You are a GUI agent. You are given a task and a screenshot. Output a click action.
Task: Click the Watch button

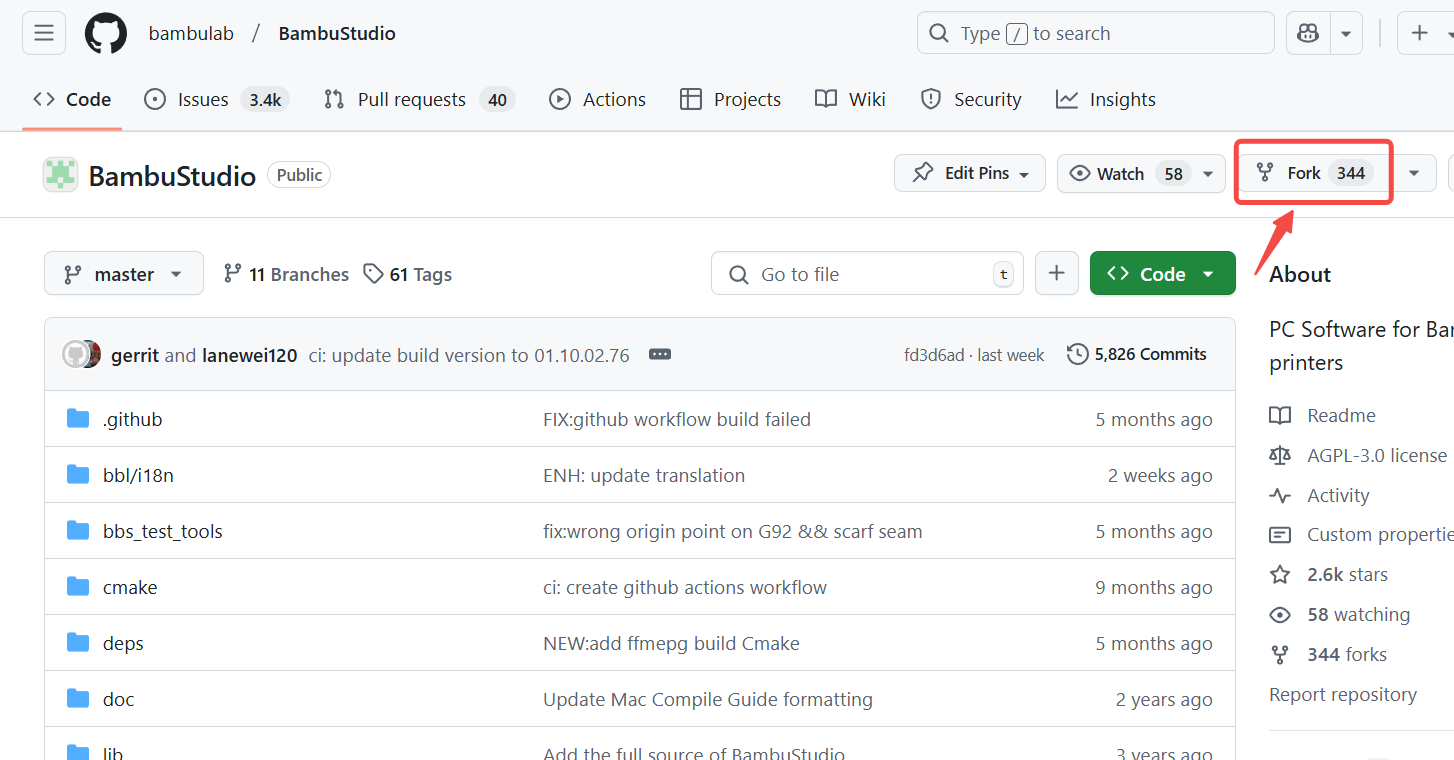[x=1126, y=173]
